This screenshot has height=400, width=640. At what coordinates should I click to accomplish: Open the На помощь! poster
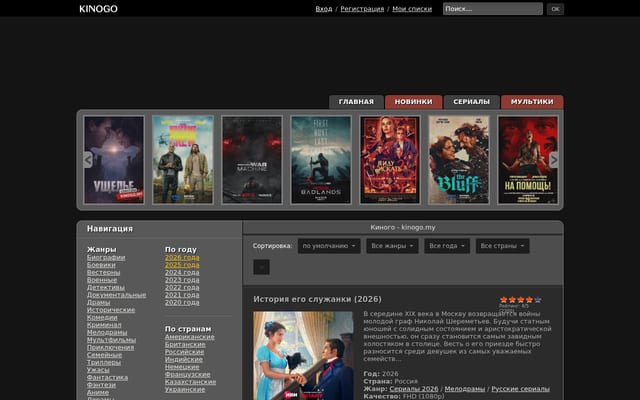coord(528,160)
